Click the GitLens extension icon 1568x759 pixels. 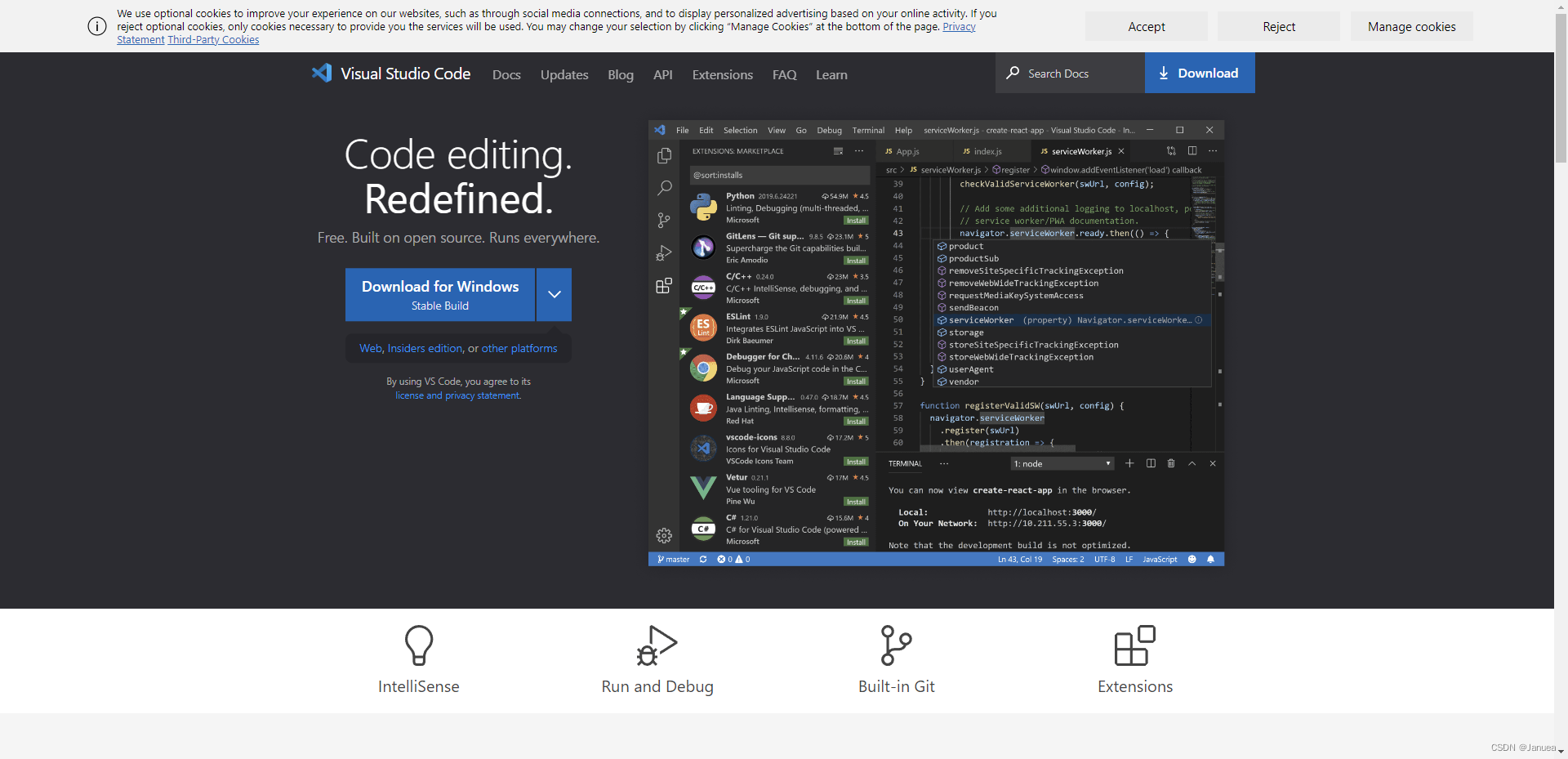coord(703,248)
